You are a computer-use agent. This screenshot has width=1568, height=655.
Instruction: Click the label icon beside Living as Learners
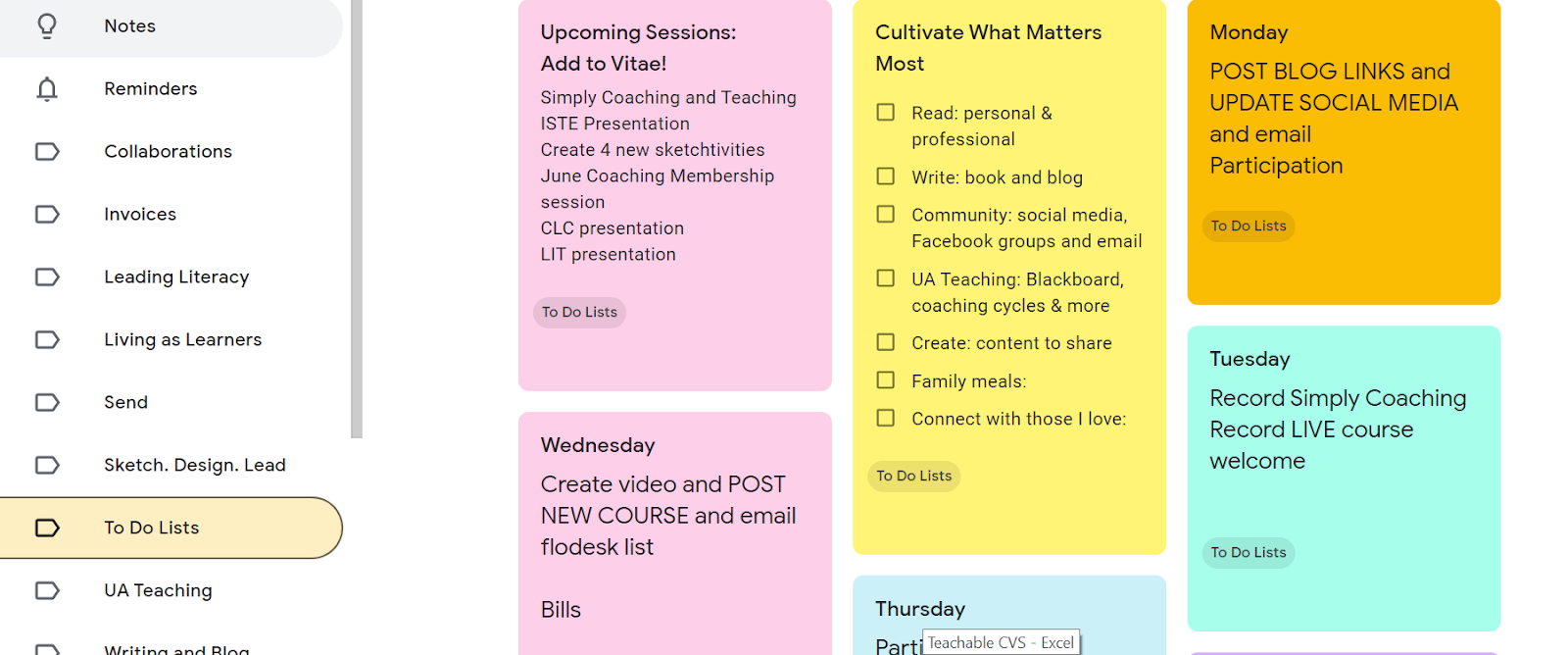point(46,339)
